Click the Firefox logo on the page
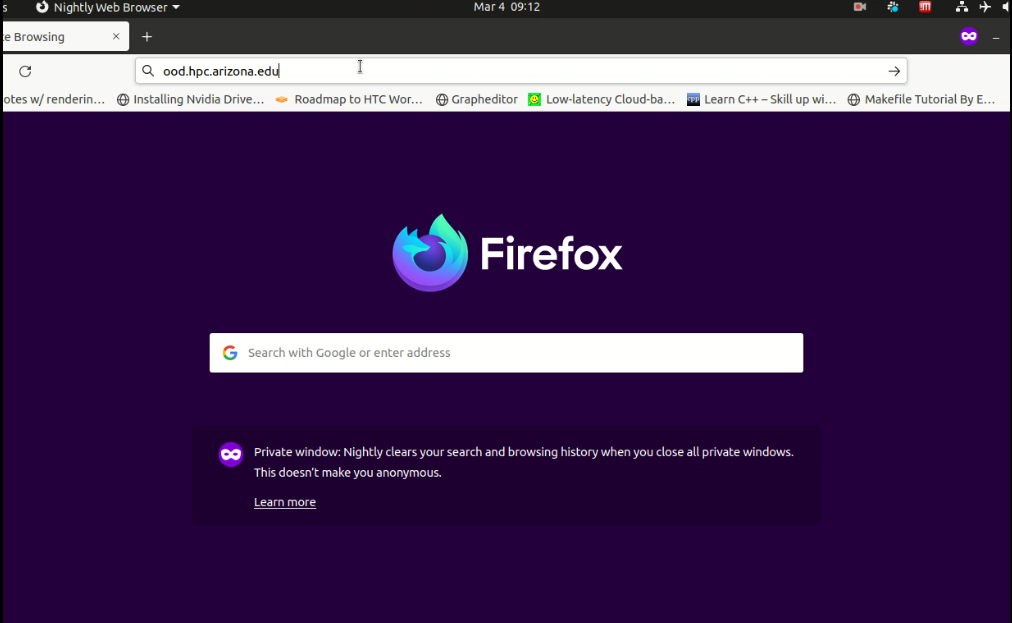The width and height of the screenshot is (1012, 623). point(430,253)
